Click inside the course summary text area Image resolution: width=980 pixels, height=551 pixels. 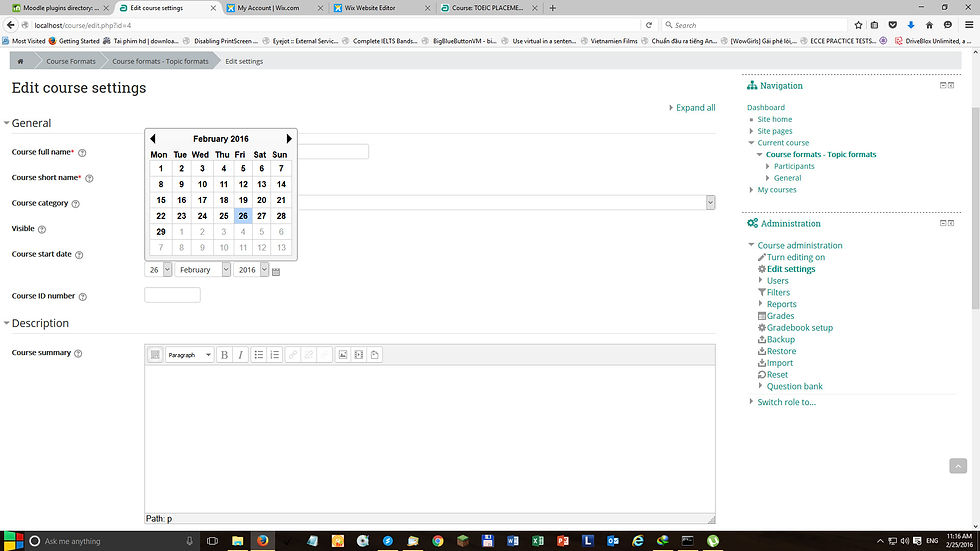click(x=430, y=439)
